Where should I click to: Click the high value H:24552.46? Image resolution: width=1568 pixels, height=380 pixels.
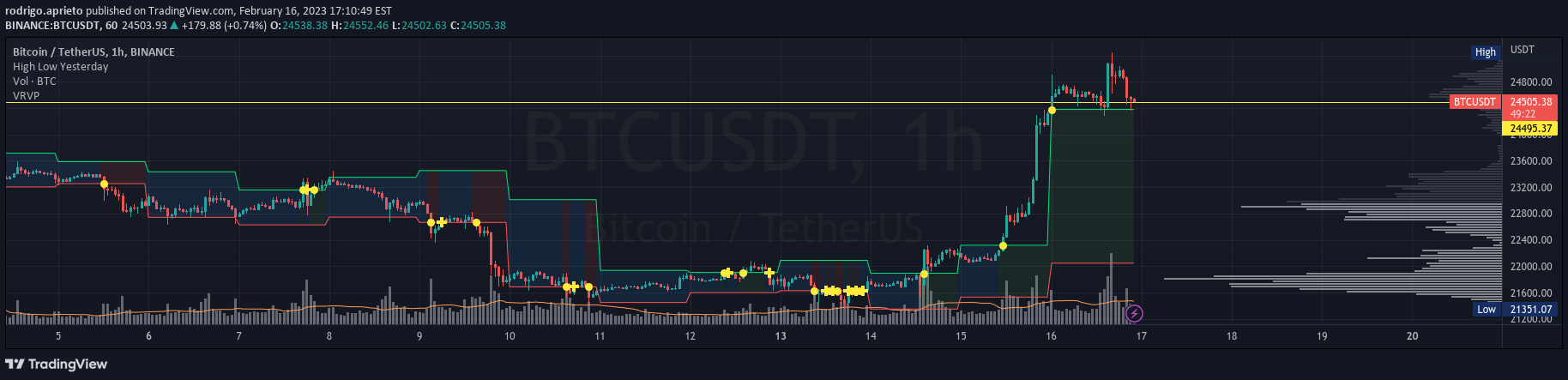click(x=359, y=26)
